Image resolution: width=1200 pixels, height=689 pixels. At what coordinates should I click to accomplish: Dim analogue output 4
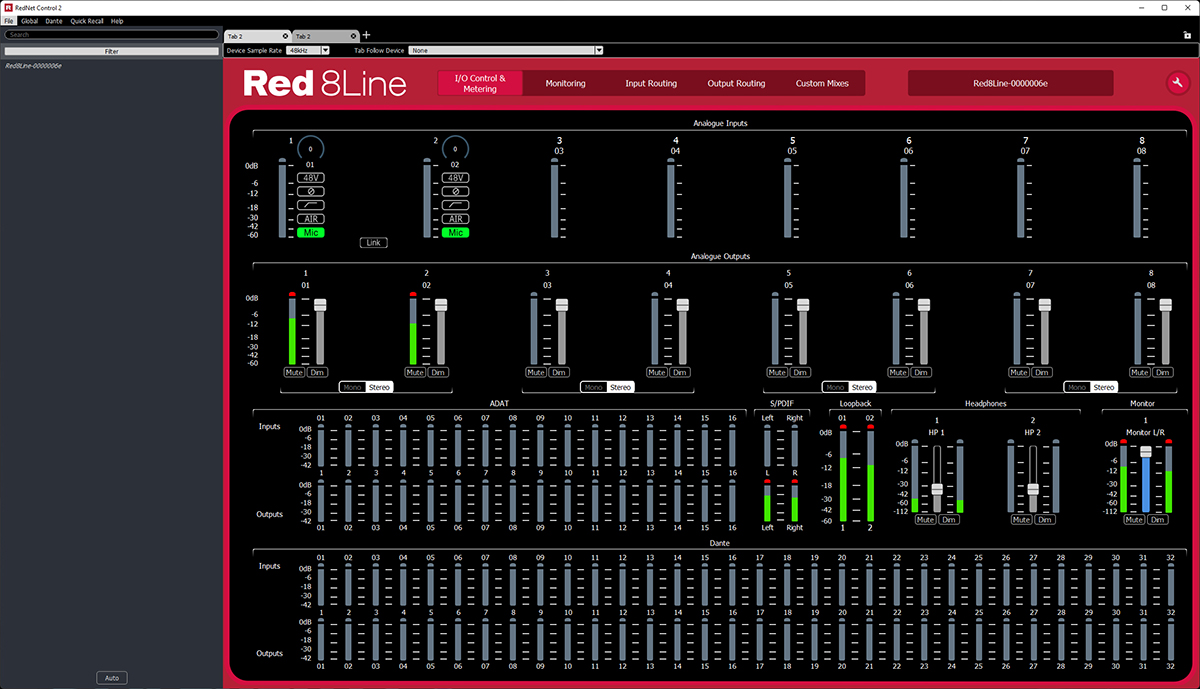[681, 372]
